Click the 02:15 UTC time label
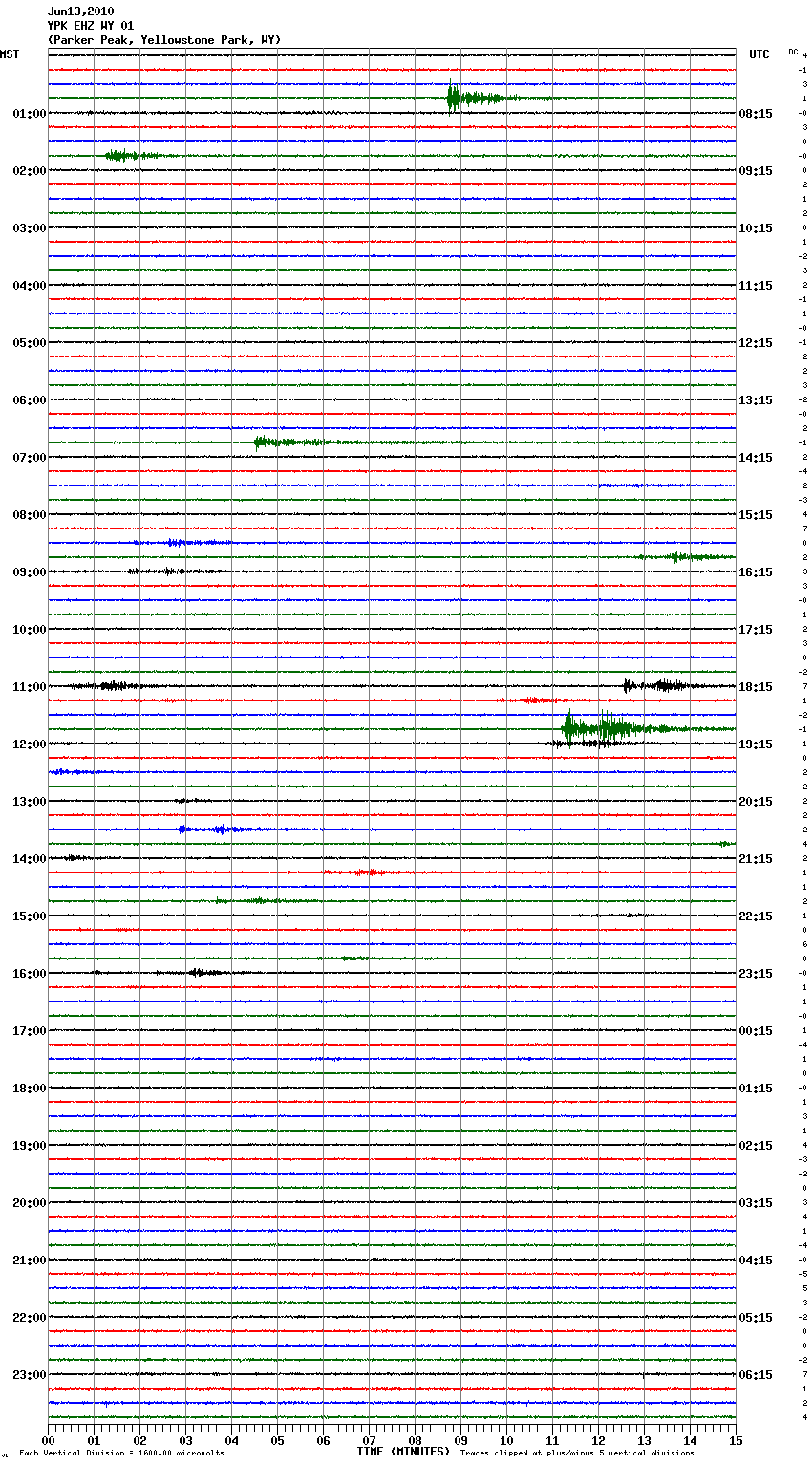The width and height of the screenshot is (812, 1466). 756,1146
